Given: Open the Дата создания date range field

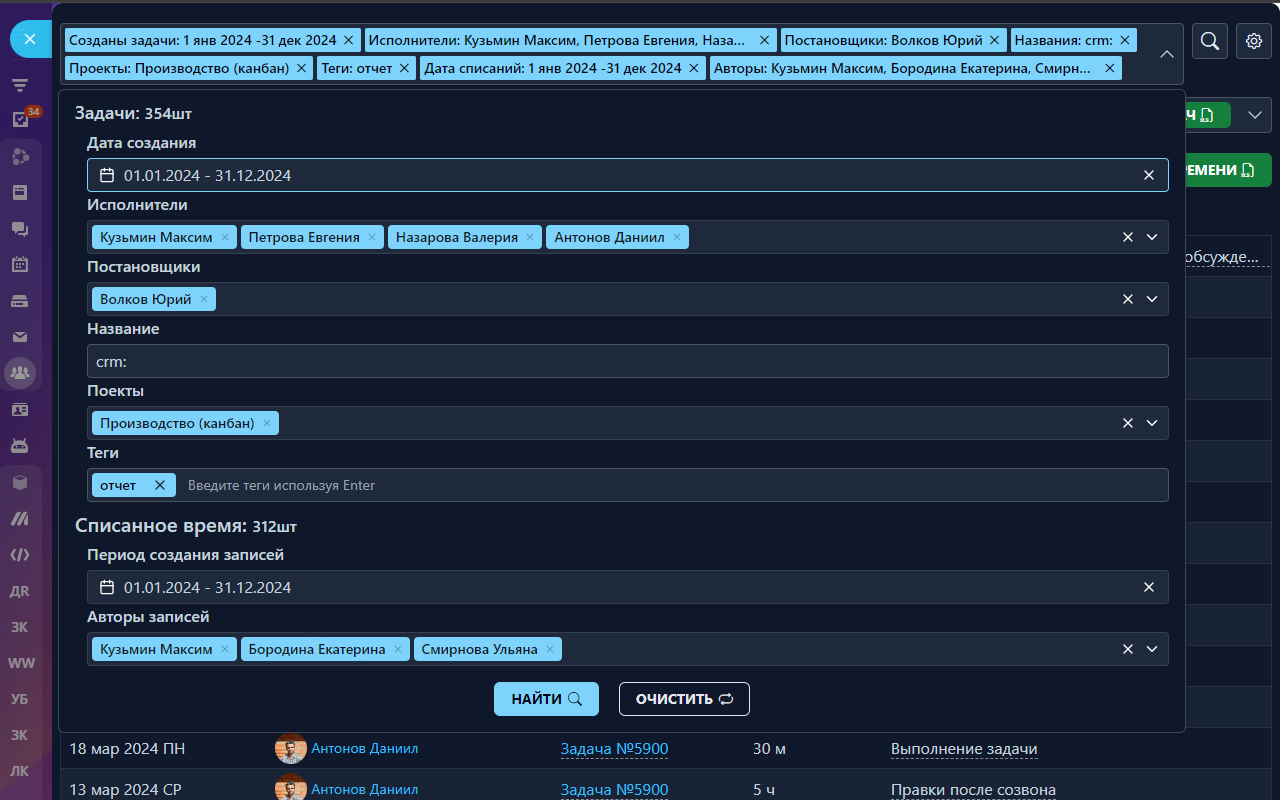Looking at the screenshot, I should [x=620, y=175].
